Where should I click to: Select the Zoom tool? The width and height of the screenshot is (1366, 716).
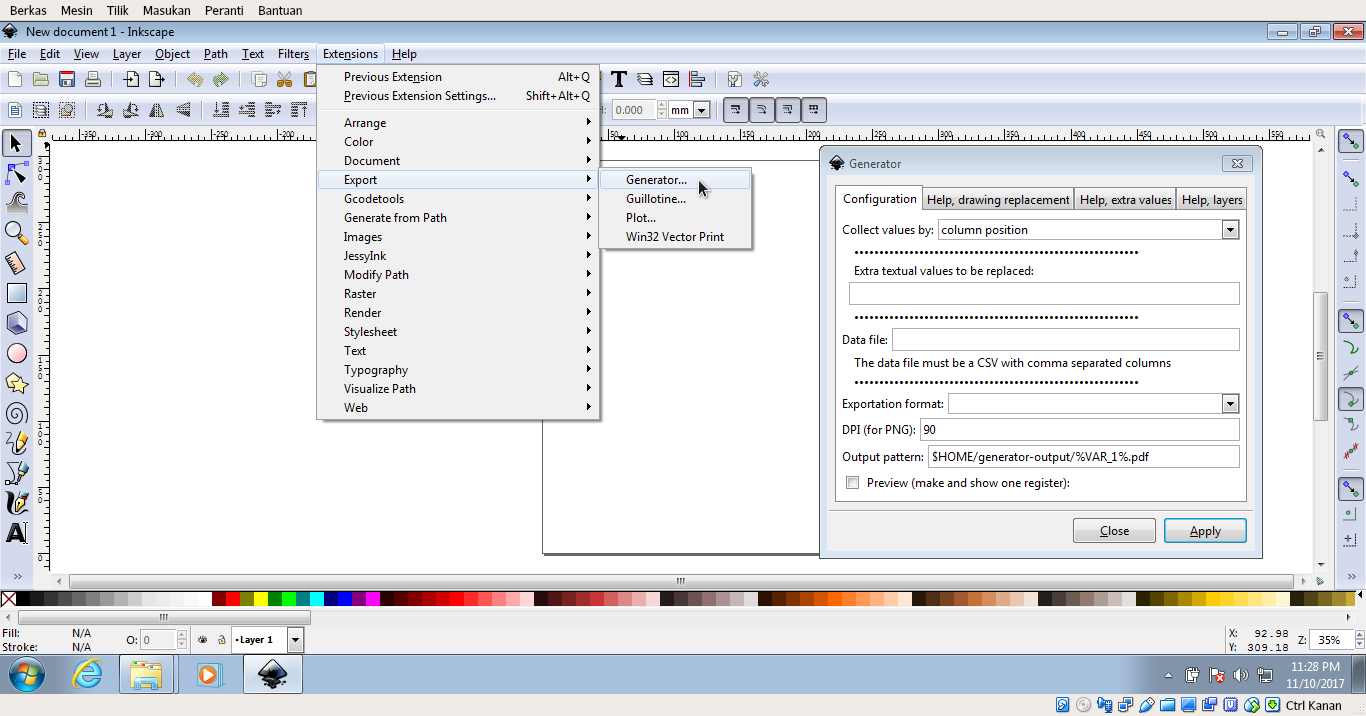(x=16, y=233)
